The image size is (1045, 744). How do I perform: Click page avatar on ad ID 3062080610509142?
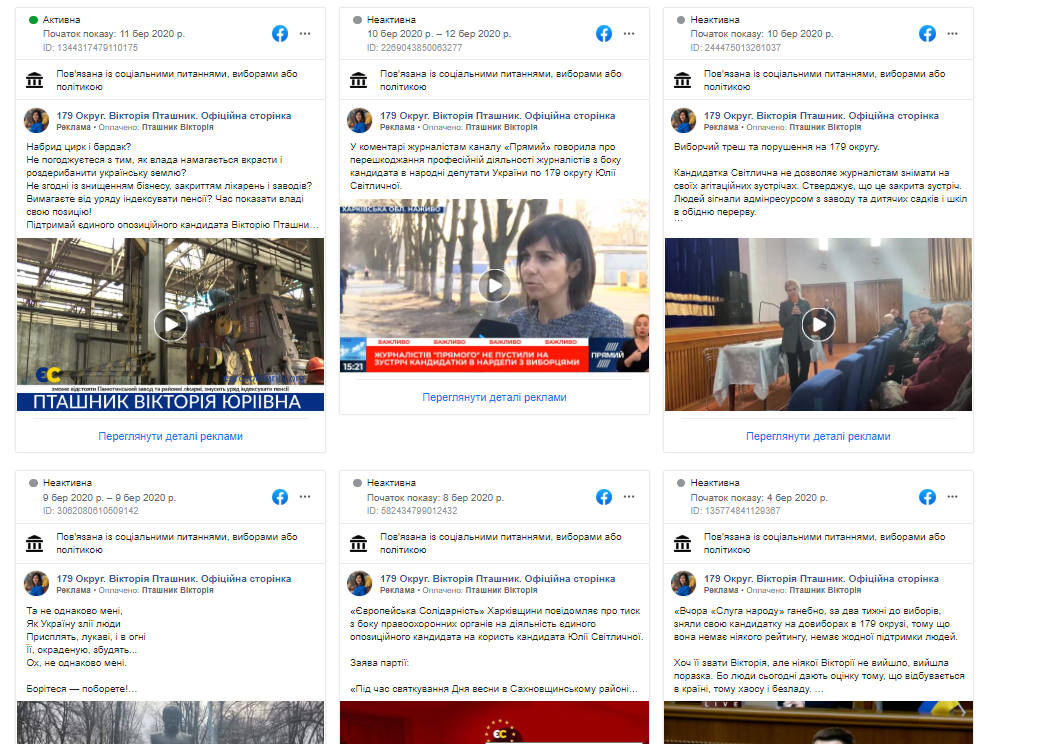click(36, 584)
